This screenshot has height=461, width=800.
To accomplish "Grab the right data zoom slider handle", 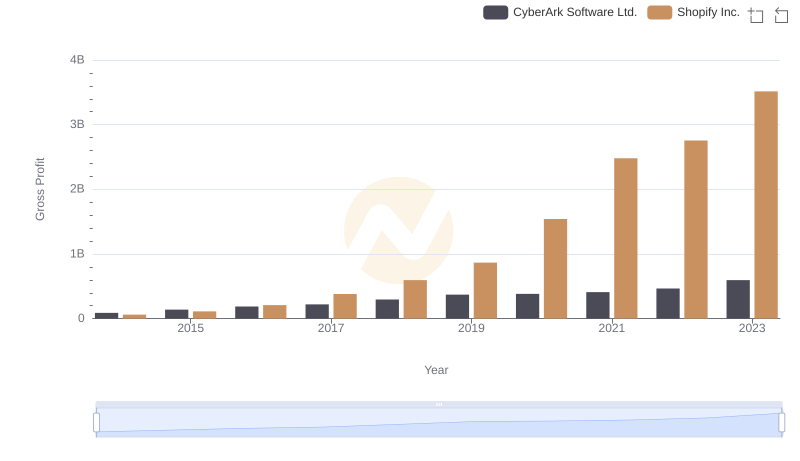I will coord(781,423).
